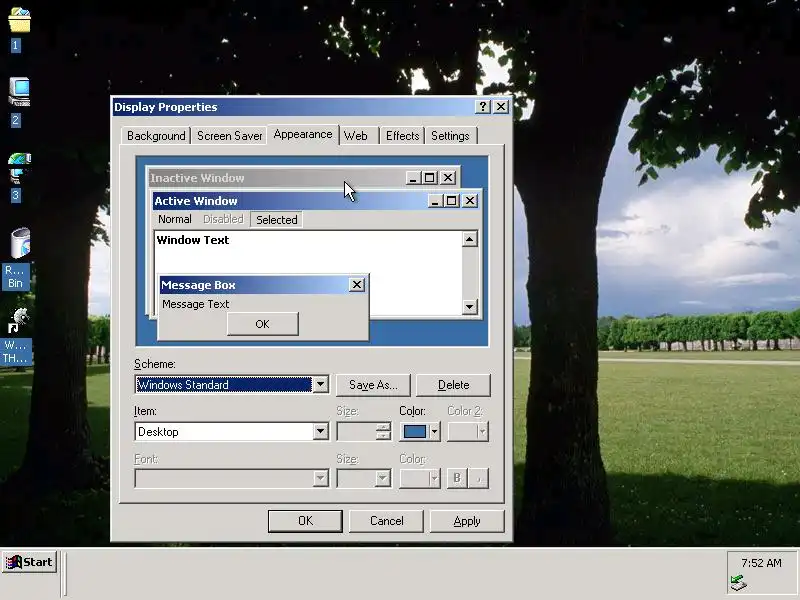Click the preview scrollbar up arrow
The width and height of the screenshot is (800, 600).
tap(469, 239)
